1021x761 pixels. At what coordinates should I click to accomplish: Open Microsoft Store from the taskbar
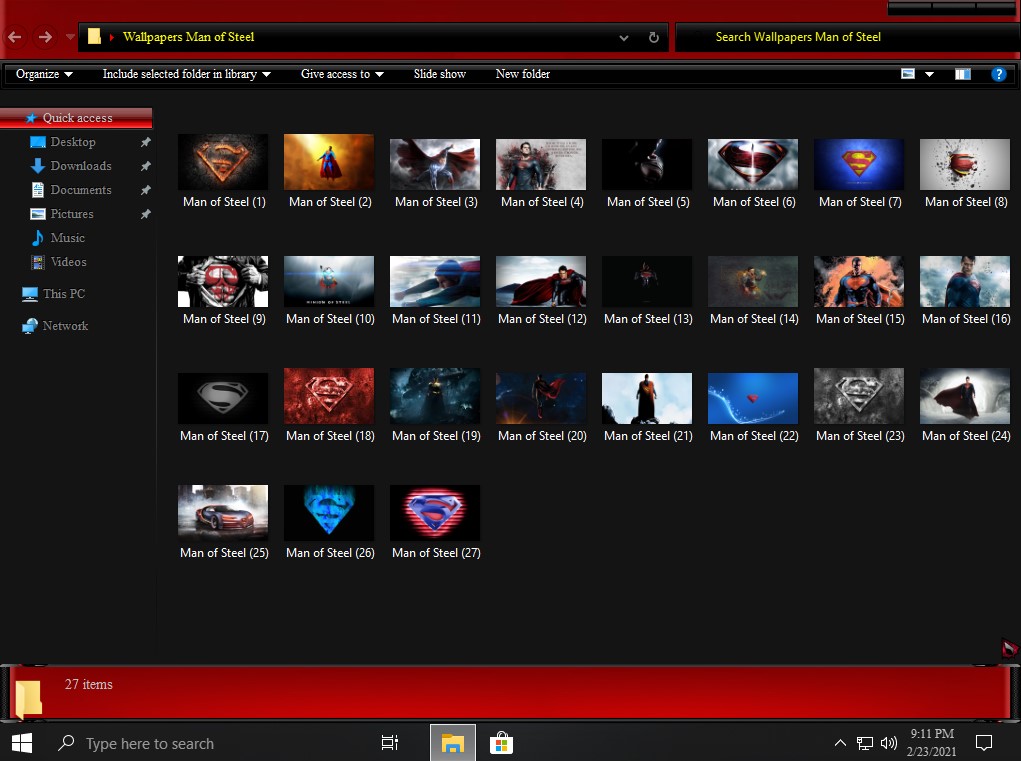point(501,743)
